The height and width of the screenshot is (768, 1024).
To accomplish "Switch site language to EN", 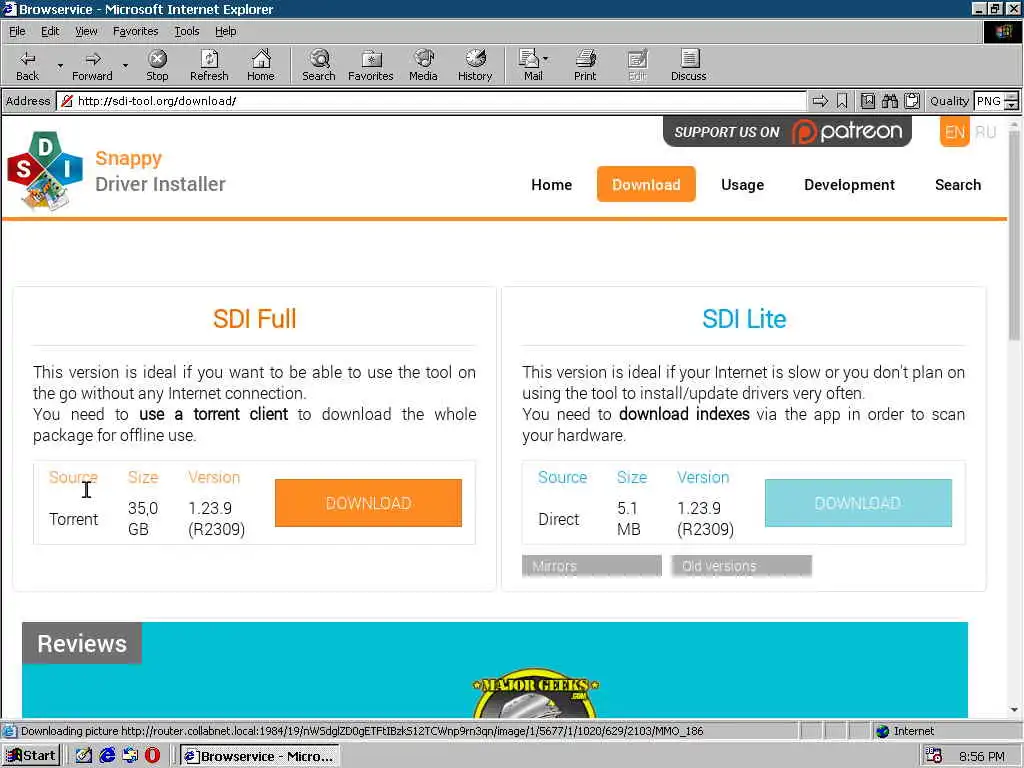I will (x=954, y=132).
